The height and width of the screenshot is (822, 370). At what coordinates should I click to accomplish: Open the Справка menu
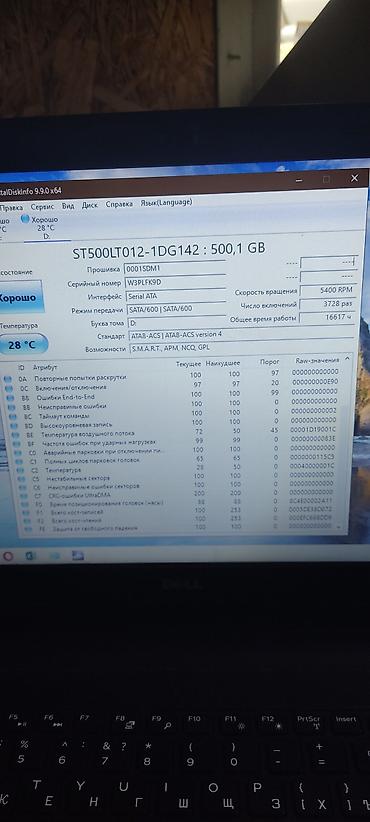[119, 204]
